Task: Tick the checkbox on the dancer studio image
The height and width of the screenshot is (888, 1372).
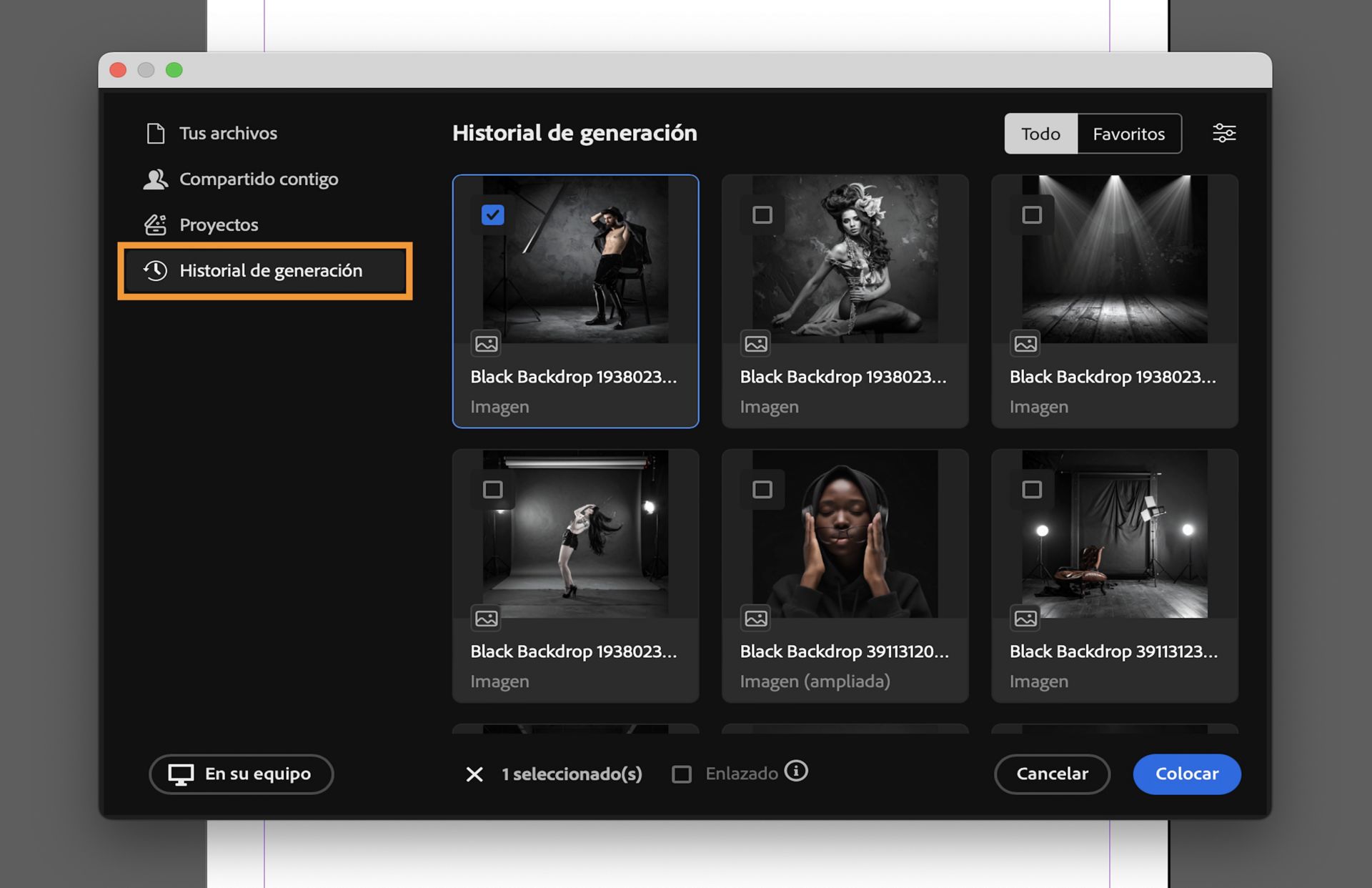Action: click(x=492, y=490)
